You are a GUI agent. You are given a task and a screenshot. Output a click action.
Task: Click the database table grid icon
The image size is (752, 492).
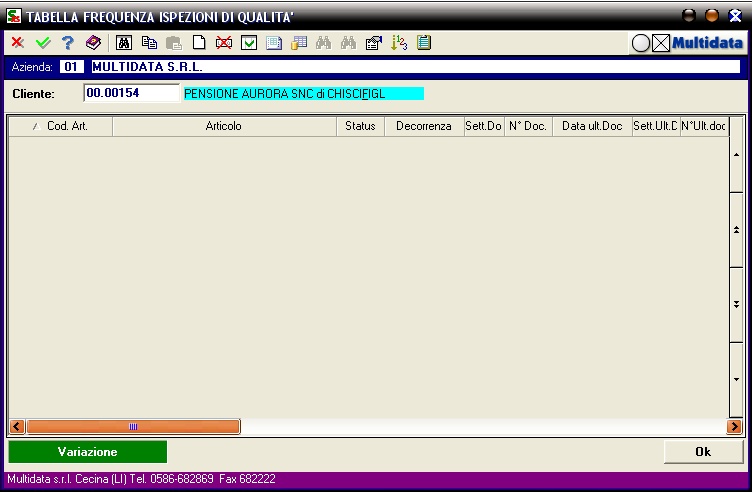[299, 43]
